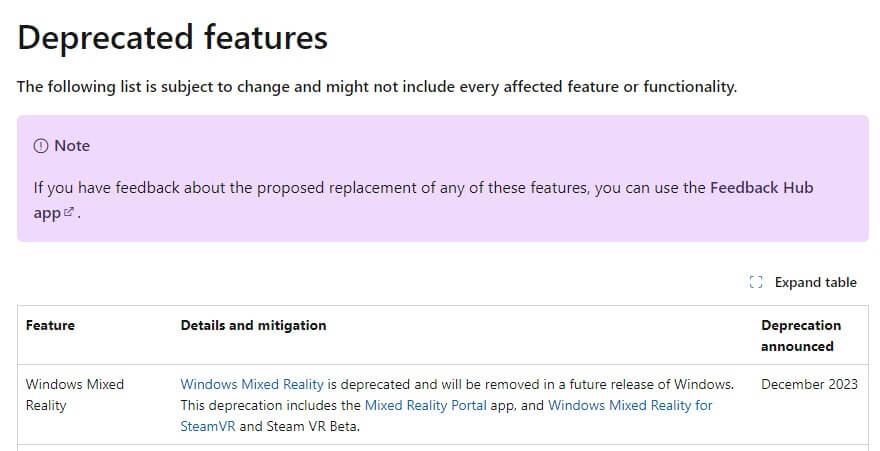Select the Details and mitigation column header
This screenshot has height=451, width=880.
click(253, 325)
